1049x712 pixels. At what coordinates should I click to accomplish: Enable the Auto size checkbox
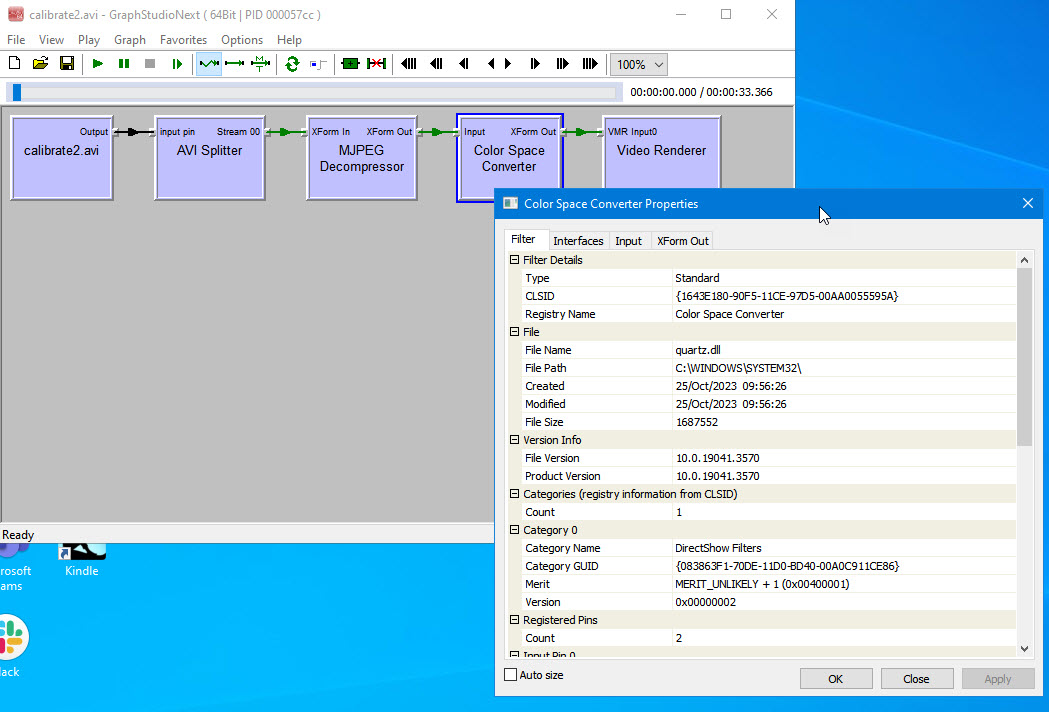[x=511, y=675]
